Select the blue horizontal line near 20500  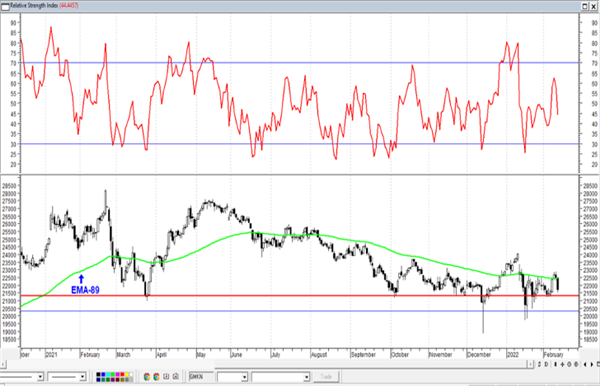300,311
